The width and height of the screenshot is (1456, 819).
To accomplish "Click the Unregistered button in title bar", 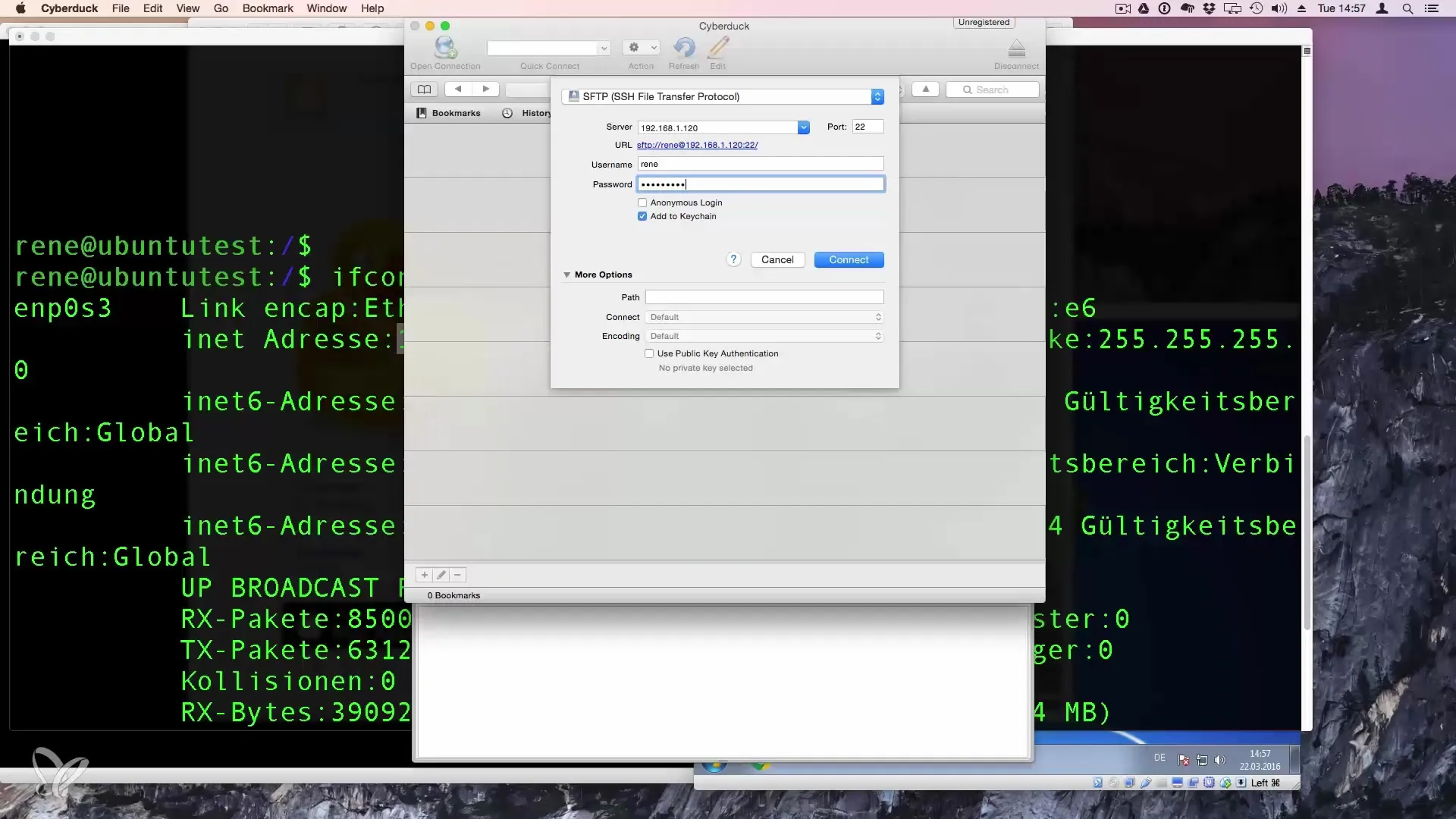I will 984,22.
